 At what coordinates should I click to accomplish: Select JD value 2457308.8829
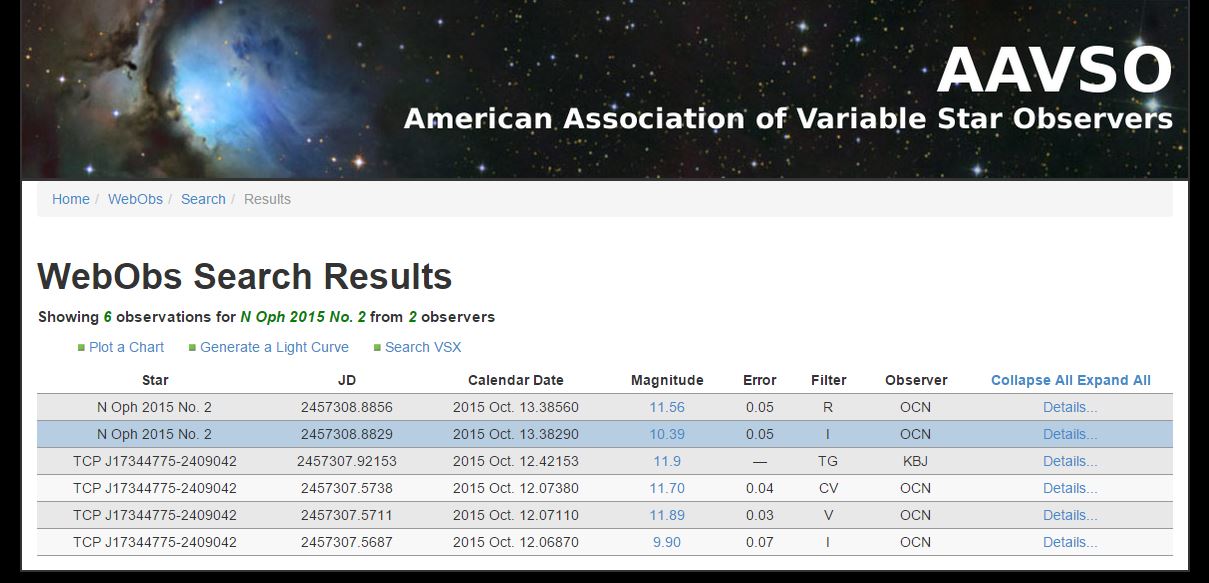[x=347, y=434]
